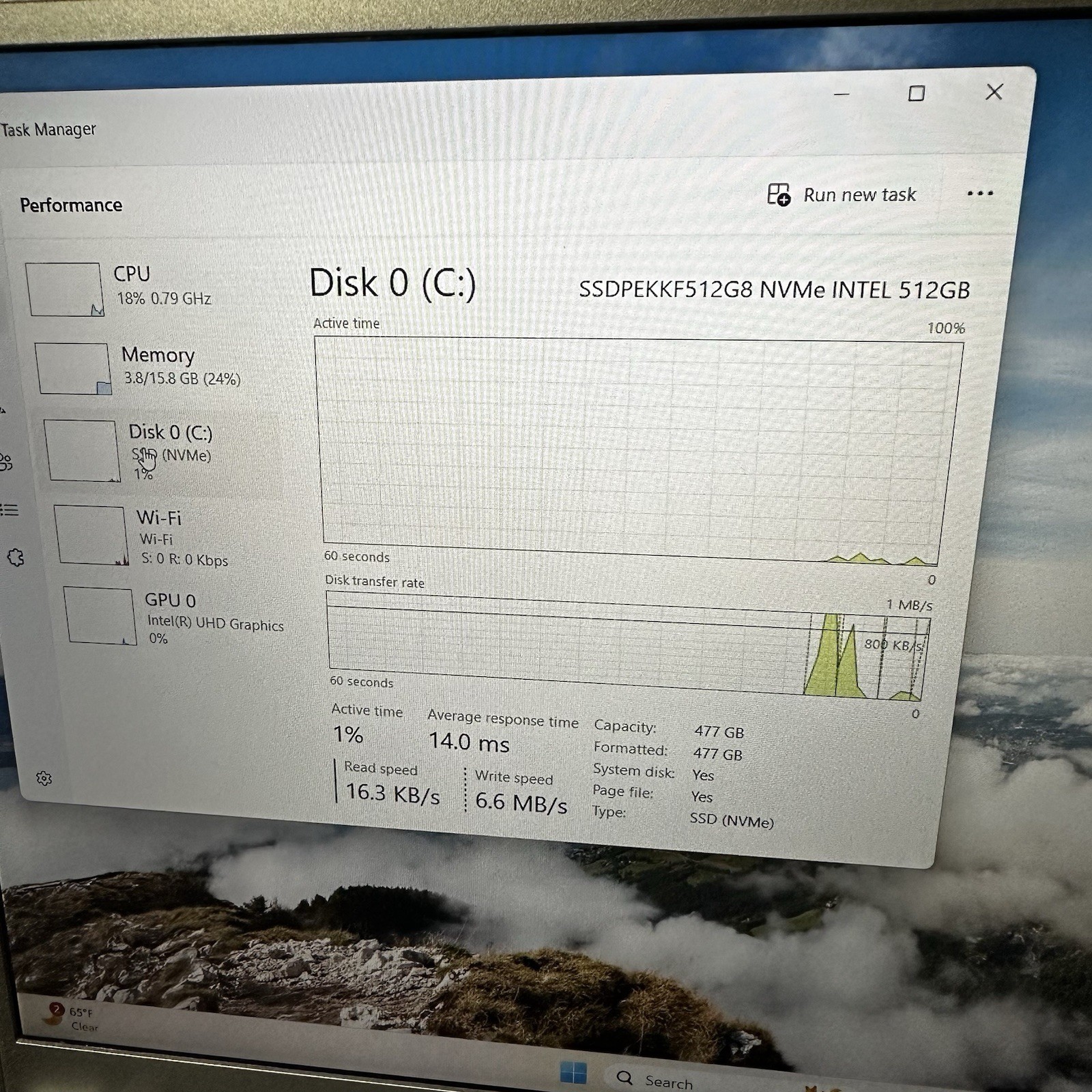Click the 6.6 MB/s write speed value

pos(521,803)
